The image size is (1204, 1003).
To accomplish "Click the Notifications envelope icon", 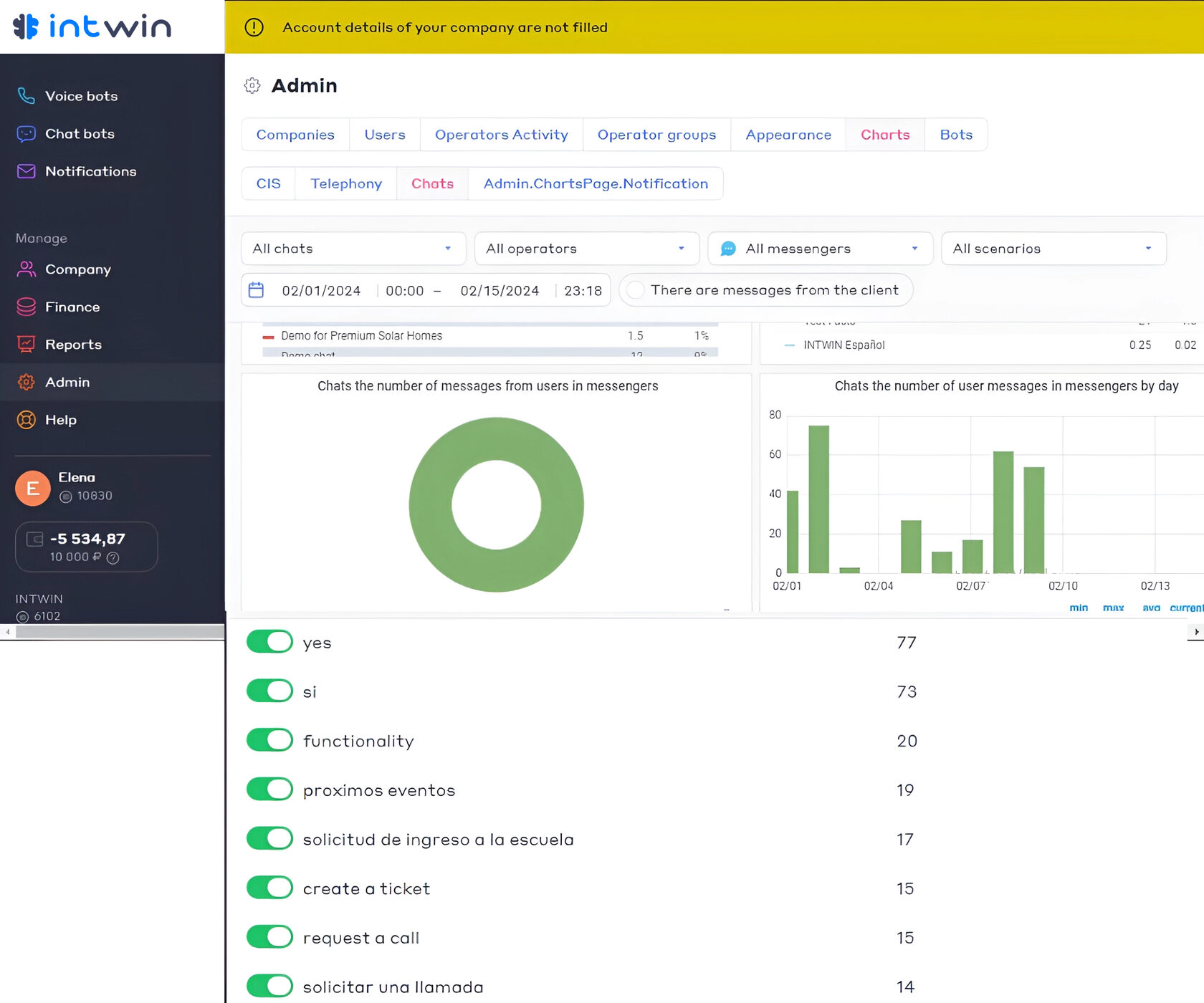I will 26,171.
